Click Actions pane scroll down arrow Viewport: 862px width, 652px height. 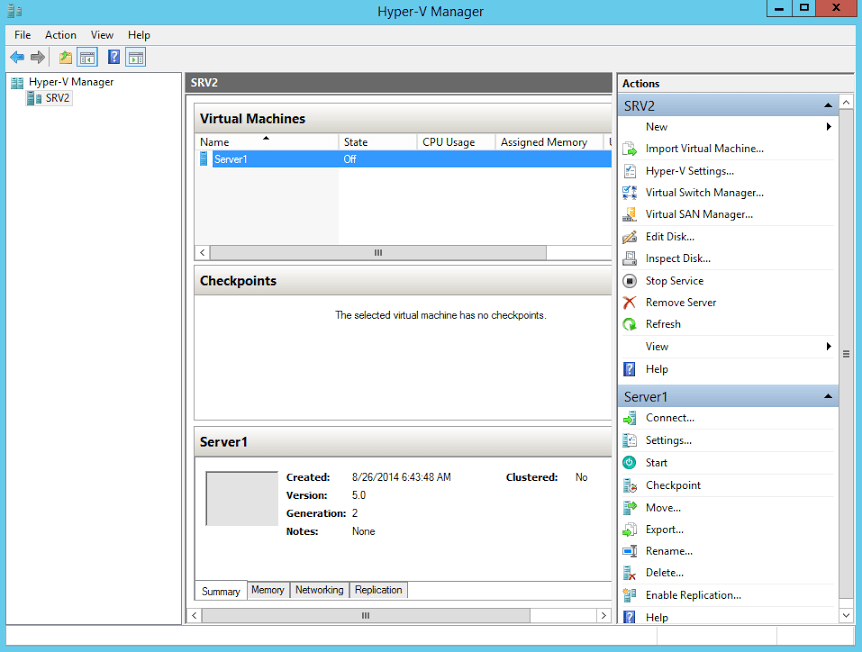click(846, 616)
